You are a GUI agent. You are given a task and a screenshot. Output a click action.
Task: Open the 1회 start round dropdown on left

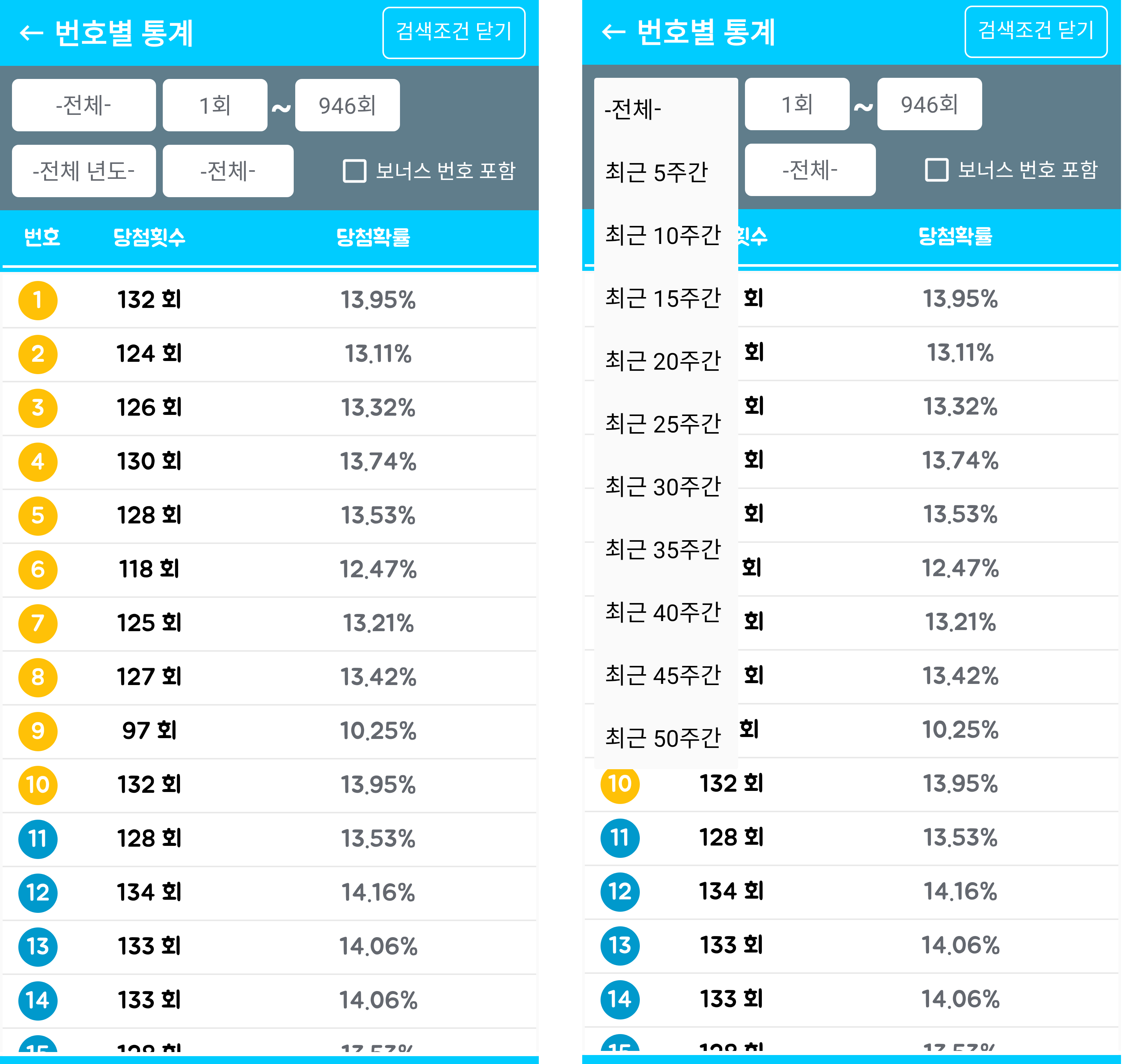(x=215, y=106)
